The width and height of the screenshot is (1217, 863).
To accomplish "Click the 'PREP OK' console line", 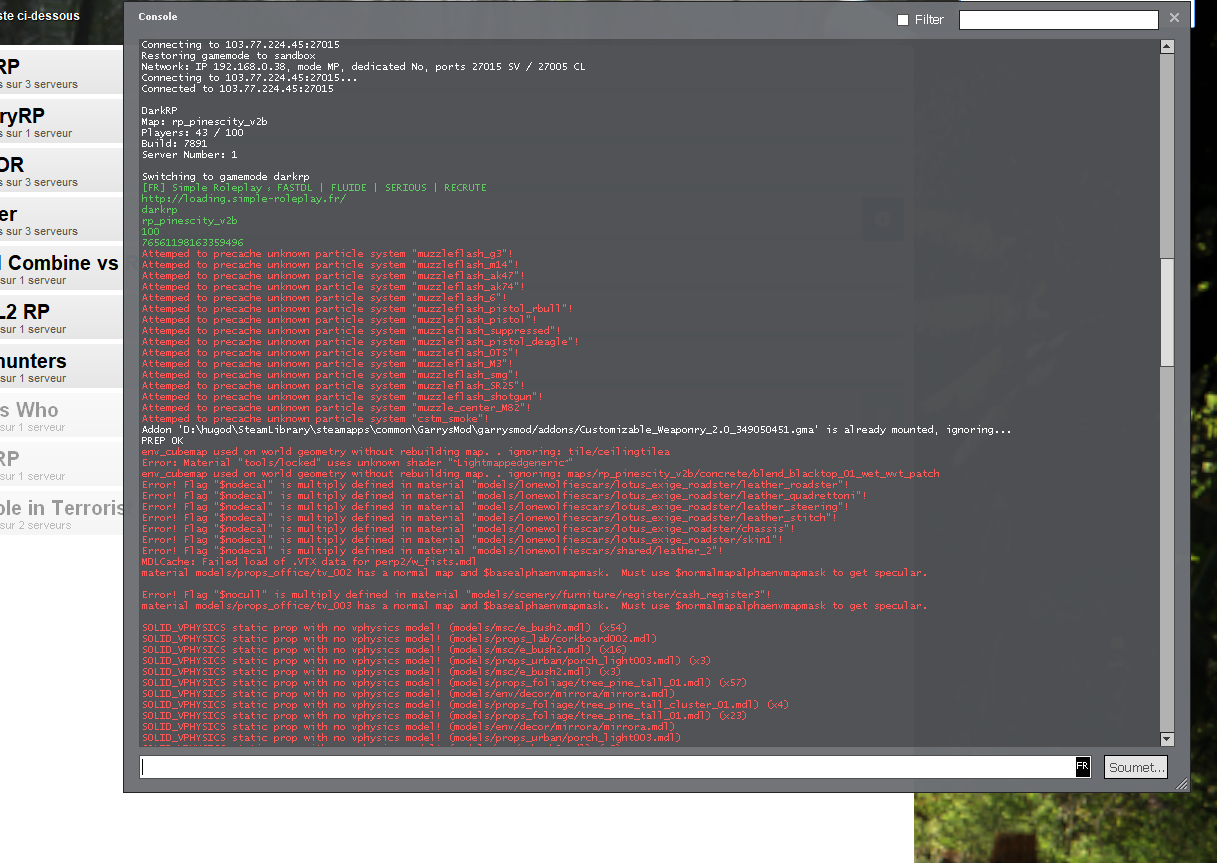I will [162, 441].
